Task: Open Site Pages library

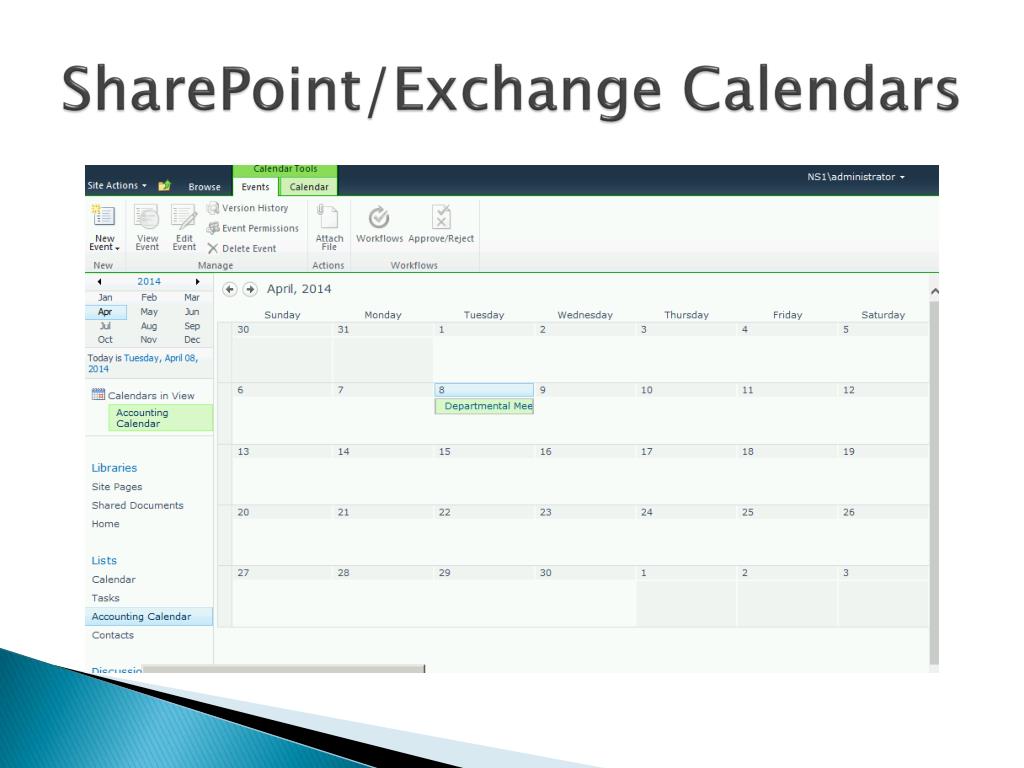Action: (117, 487)
